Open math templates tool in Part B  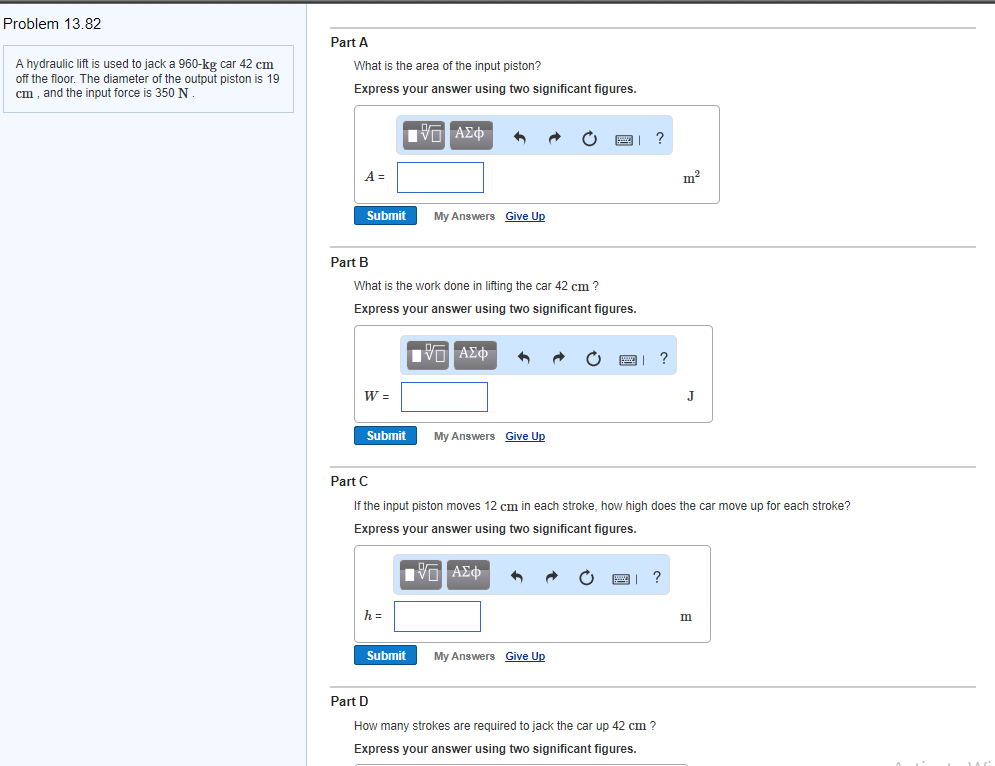(x=428, y=355)
